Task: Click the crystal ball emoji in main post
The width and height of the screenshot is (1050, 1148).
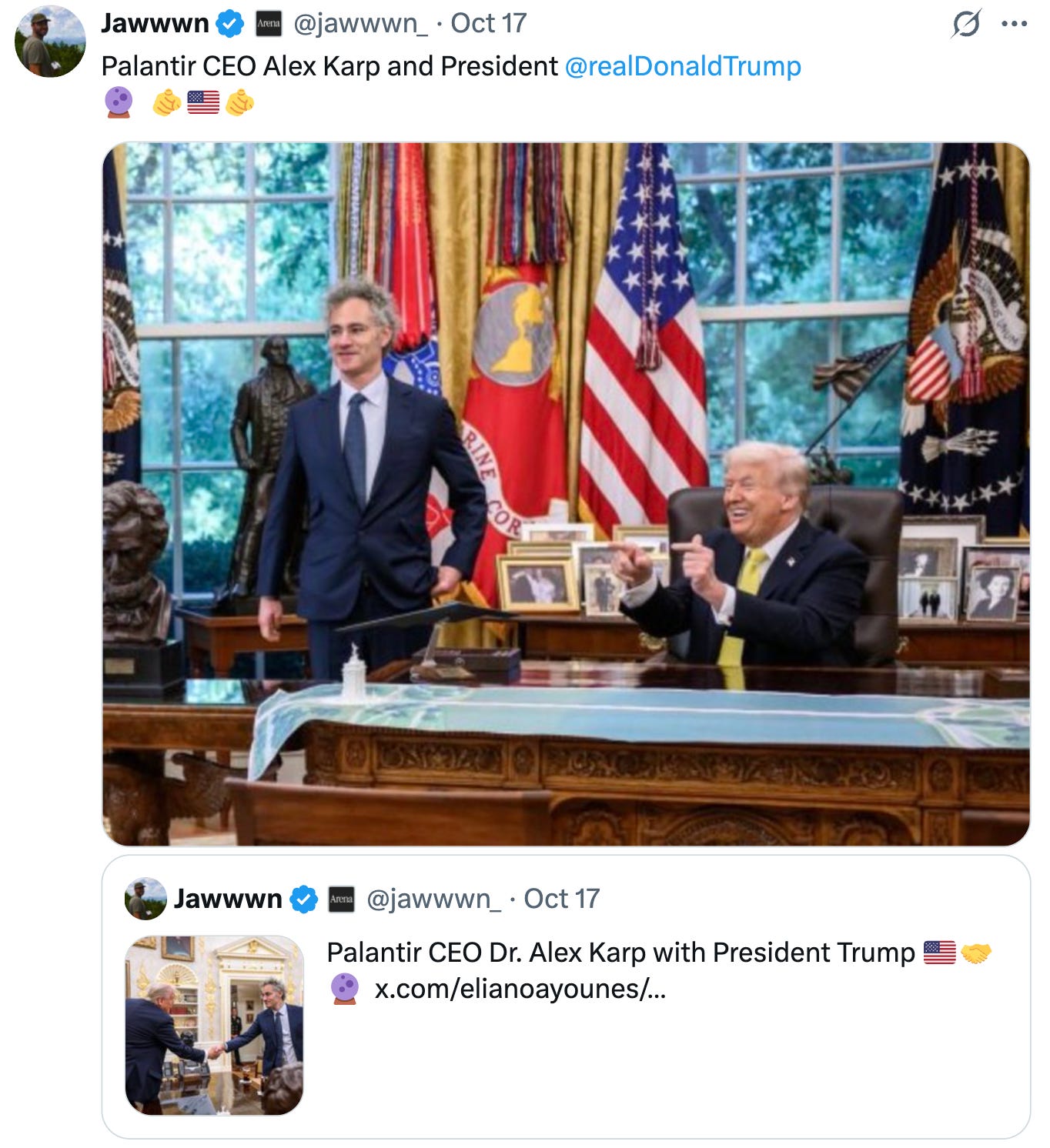Action: [x=119, y=102]
